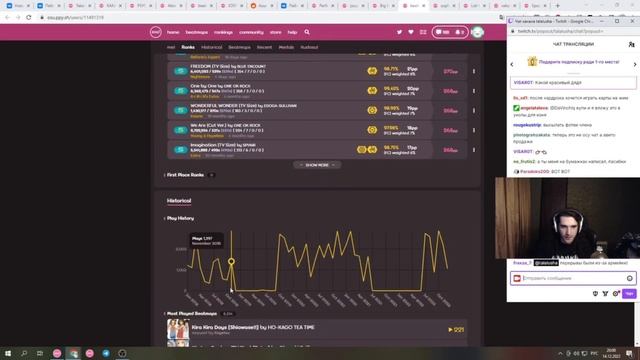Open the beatmaps menu in osu! nav
Screen dimensions: 640x360
tap(197, 32)
